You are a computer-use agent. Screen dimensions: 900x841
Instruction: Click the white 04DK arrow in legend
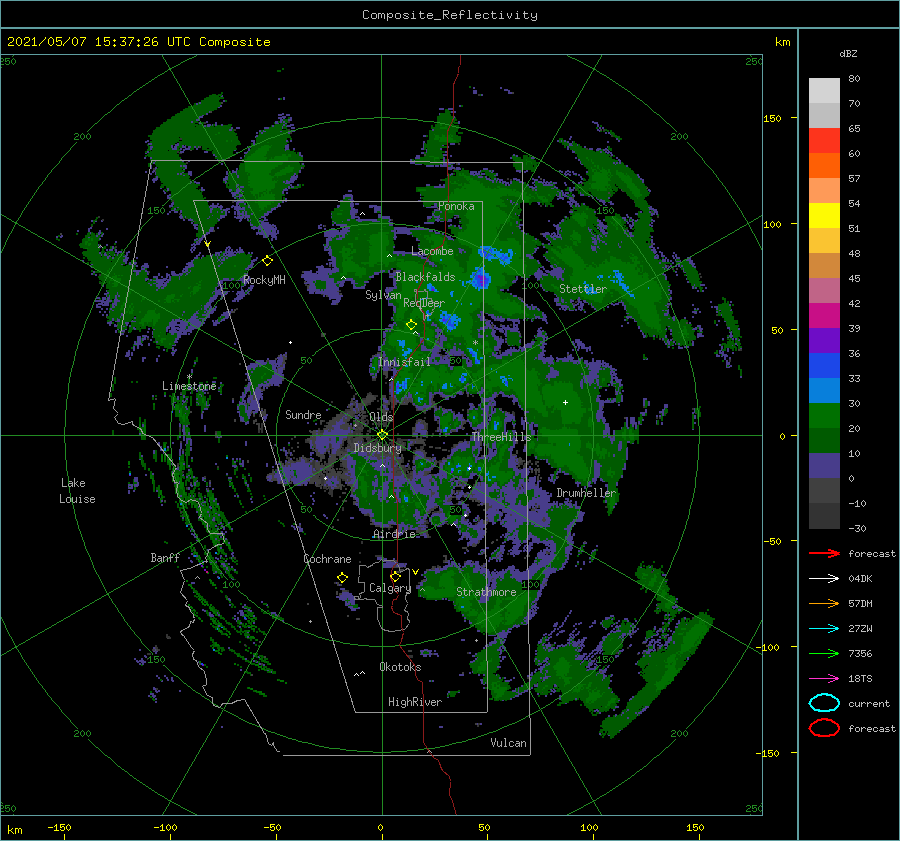pyautogui.click(x=824, y=578)
